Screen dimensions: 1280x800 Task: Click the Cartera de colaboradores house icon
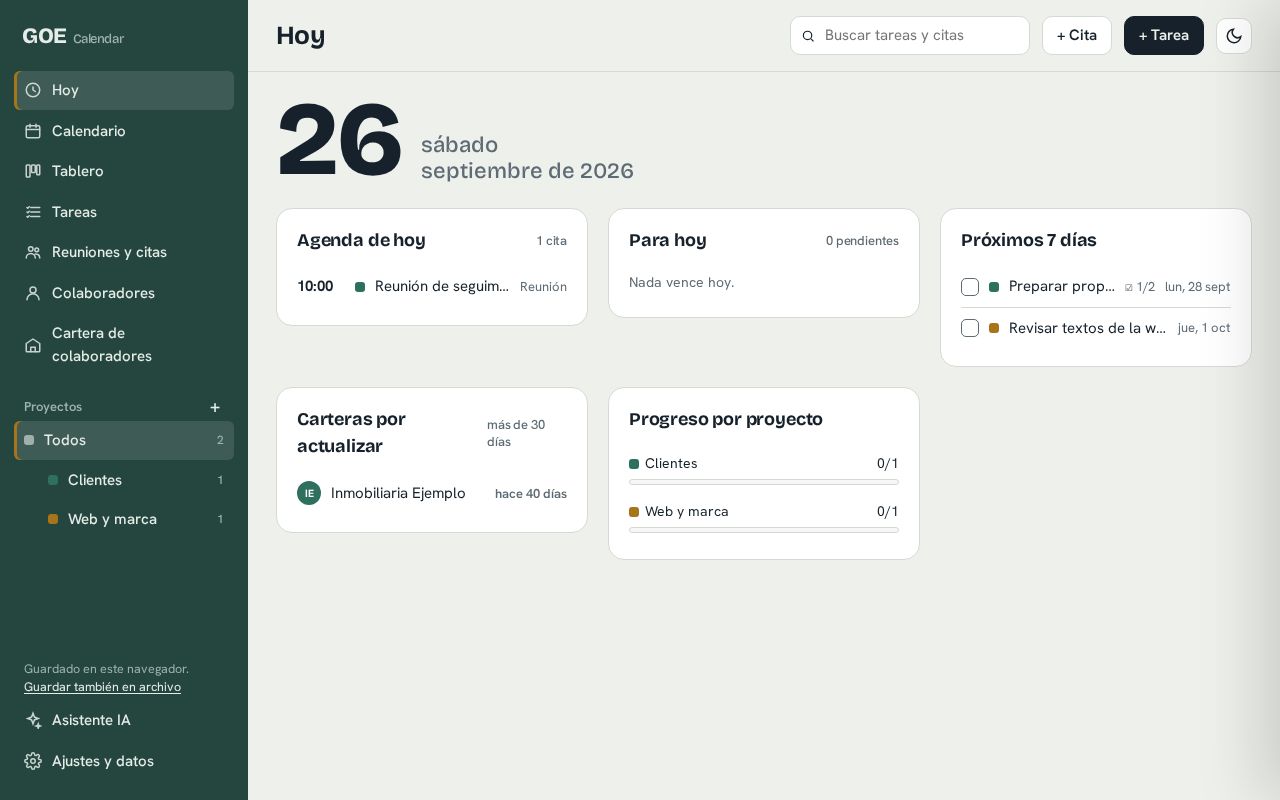pyautogui.click(x=33, y=345)
